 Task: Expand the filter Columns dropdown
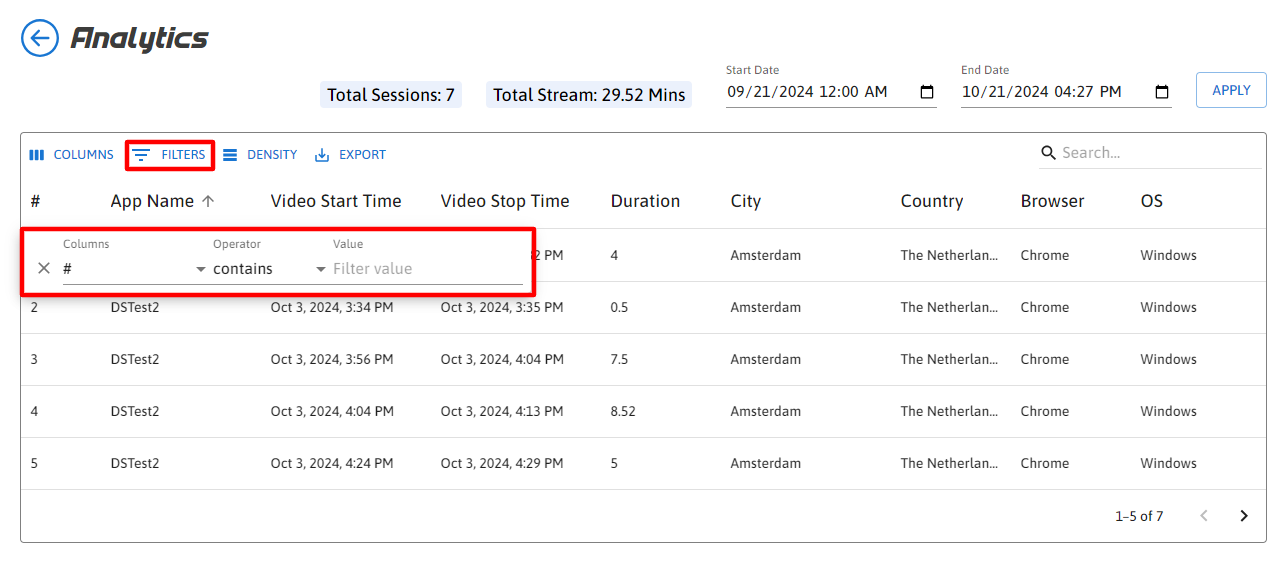tap(134, 269)
